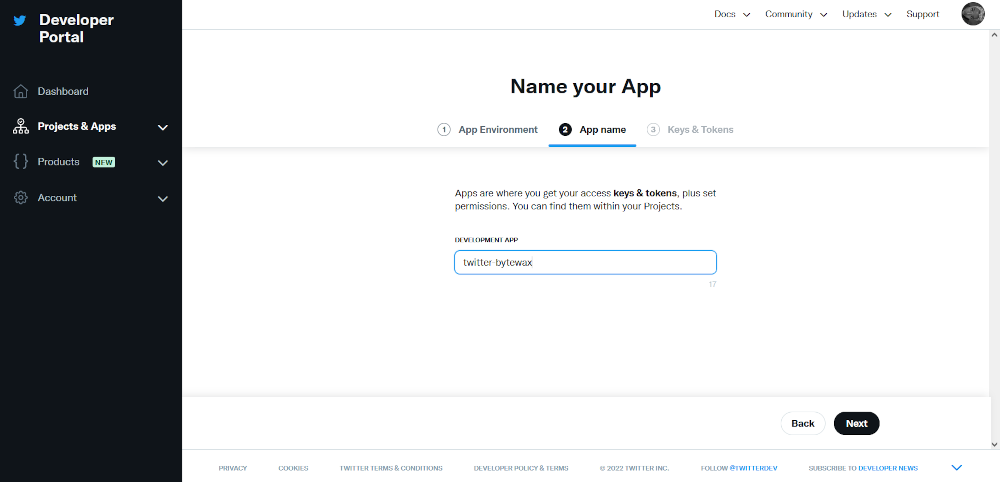
Task: Open the Support link
Action: point(922,14)
